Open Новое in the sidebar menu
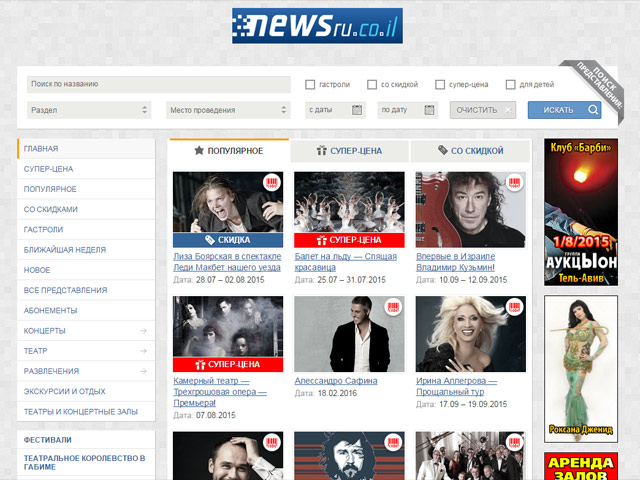The height and width of the screenshot is (480, 640). 86,270
